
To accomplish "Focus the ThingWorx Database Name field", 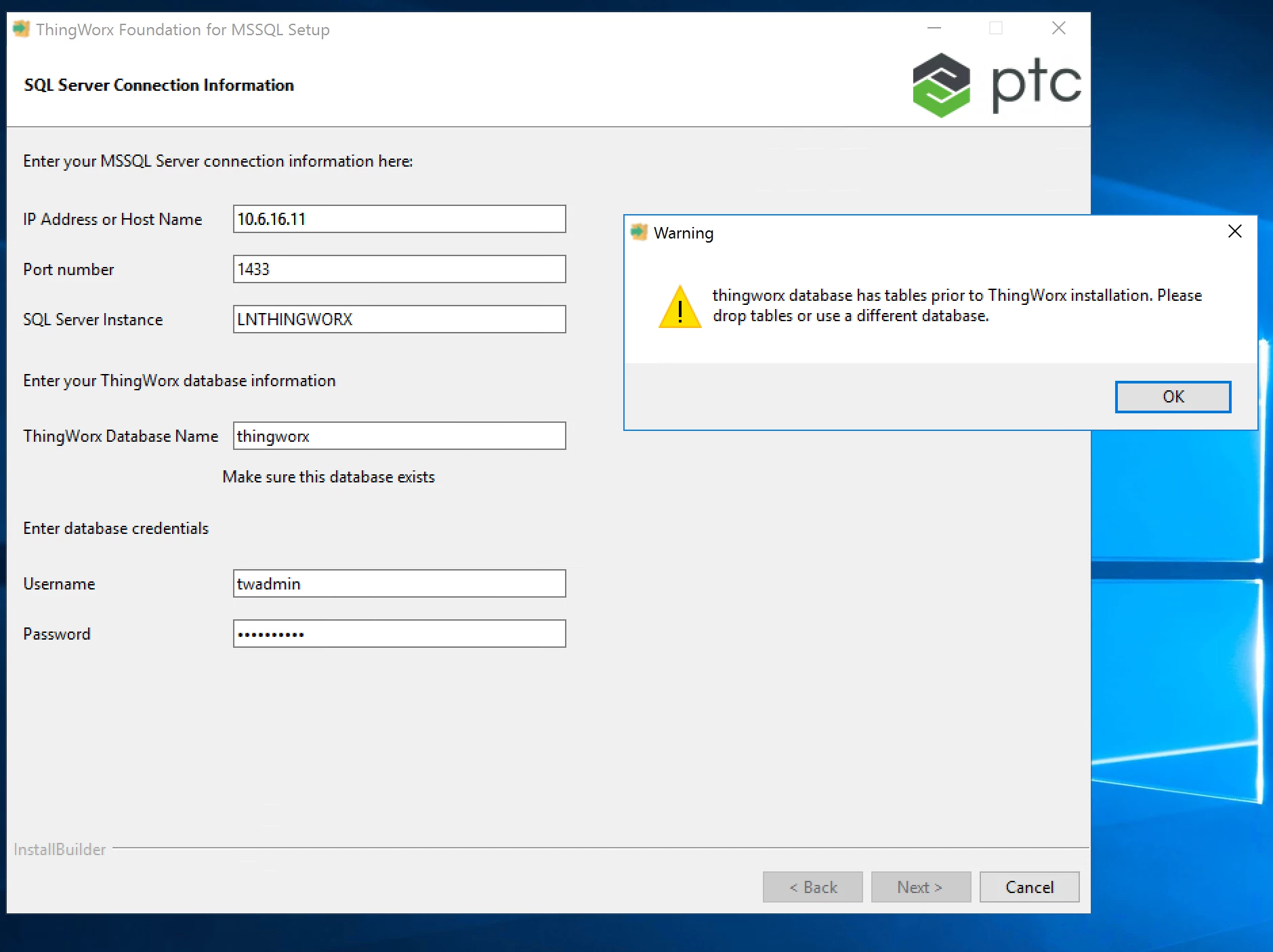I will 399,436.
